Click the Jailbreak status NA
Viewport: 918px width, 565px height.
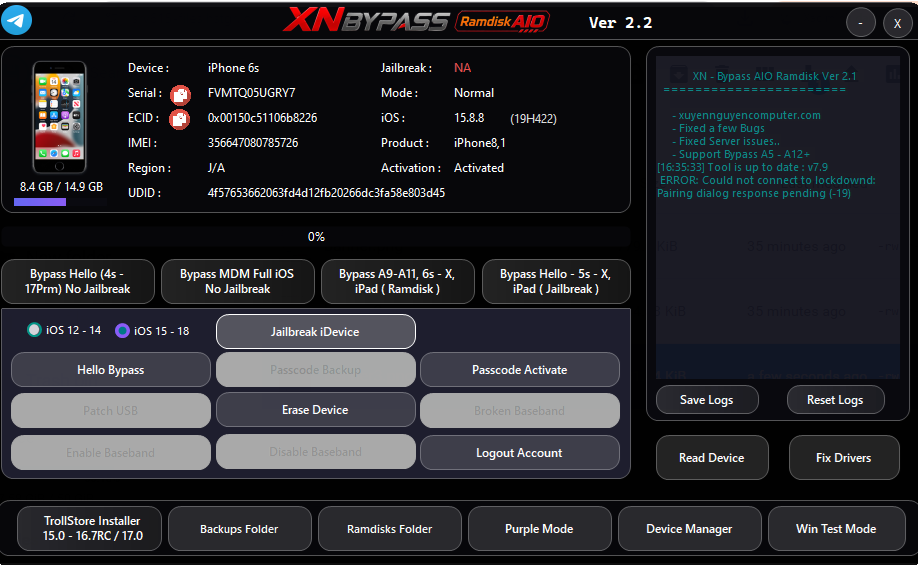[463, 68]
